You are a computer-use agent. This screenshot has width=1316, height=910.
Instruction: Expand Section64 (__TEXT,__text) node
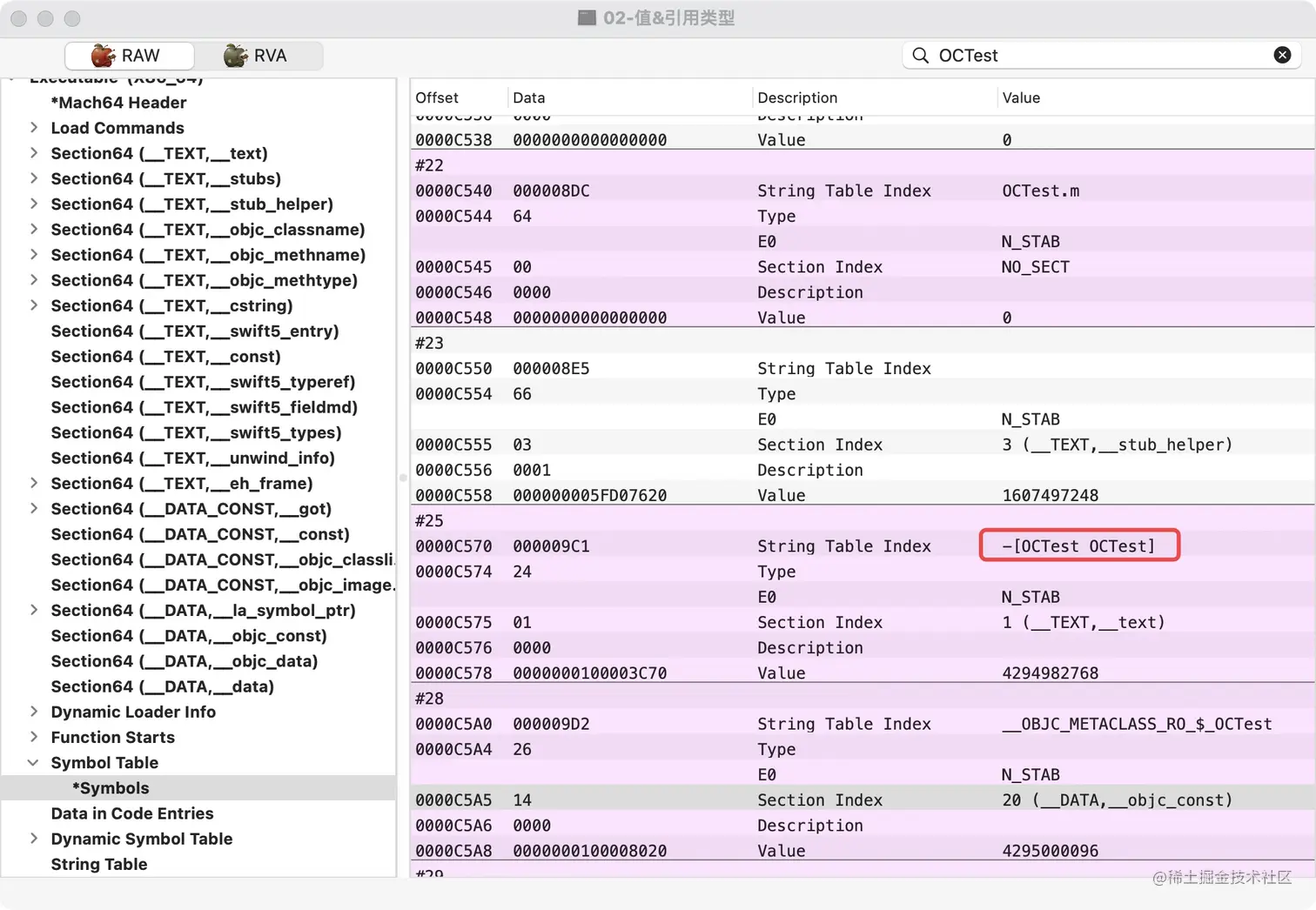(x=34, y=153)
